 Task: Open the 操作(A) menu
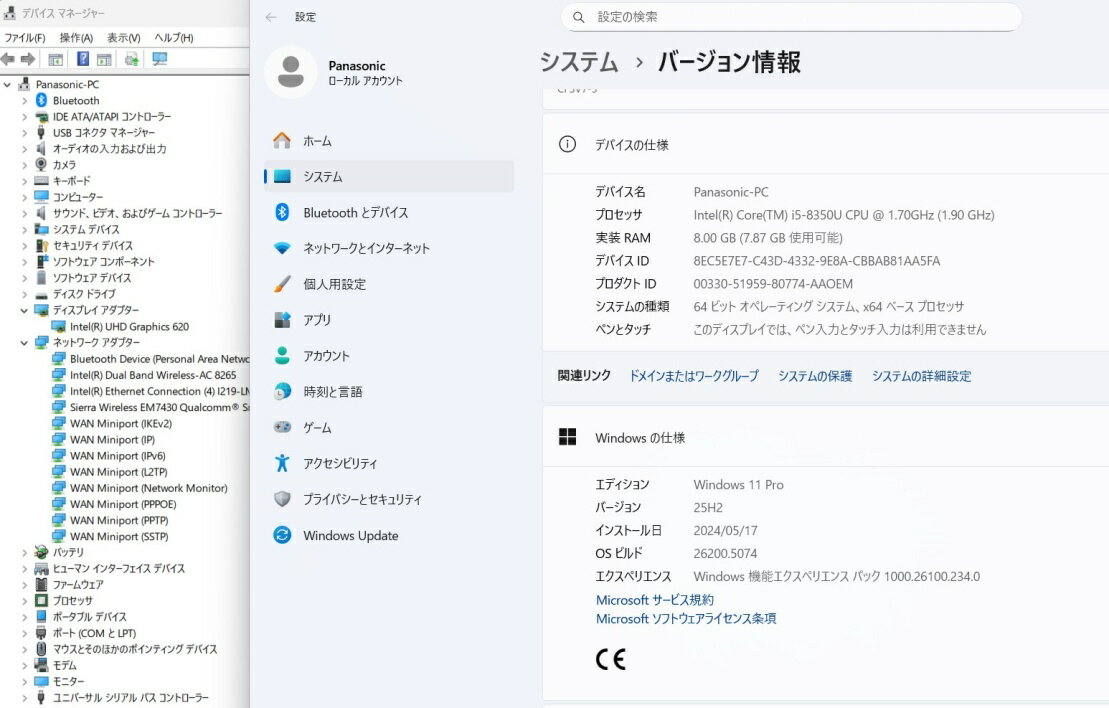(x=76, y=37)
